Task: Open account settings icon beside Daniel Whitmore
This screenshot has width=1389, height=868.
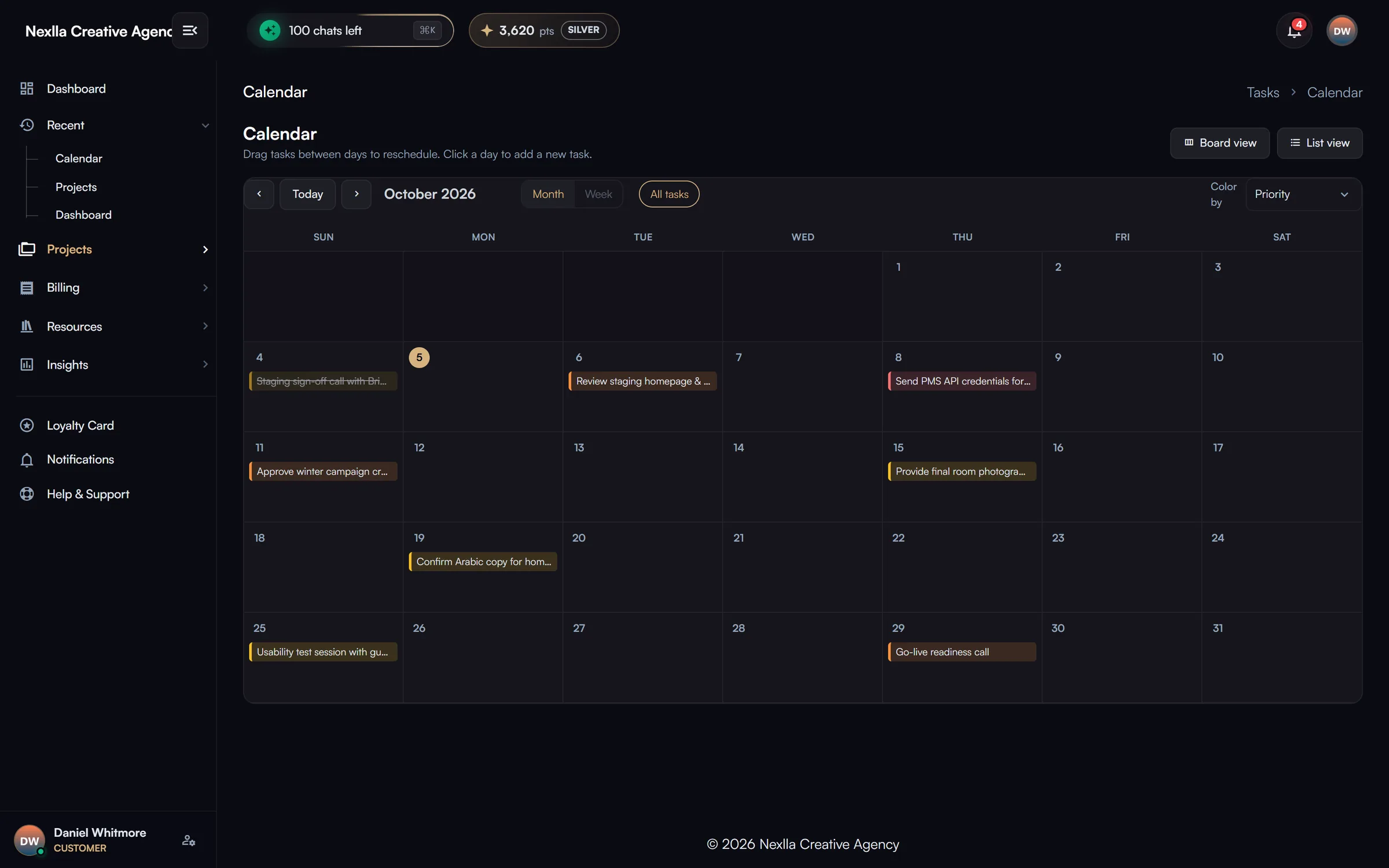Action: (x=188, y=840)
